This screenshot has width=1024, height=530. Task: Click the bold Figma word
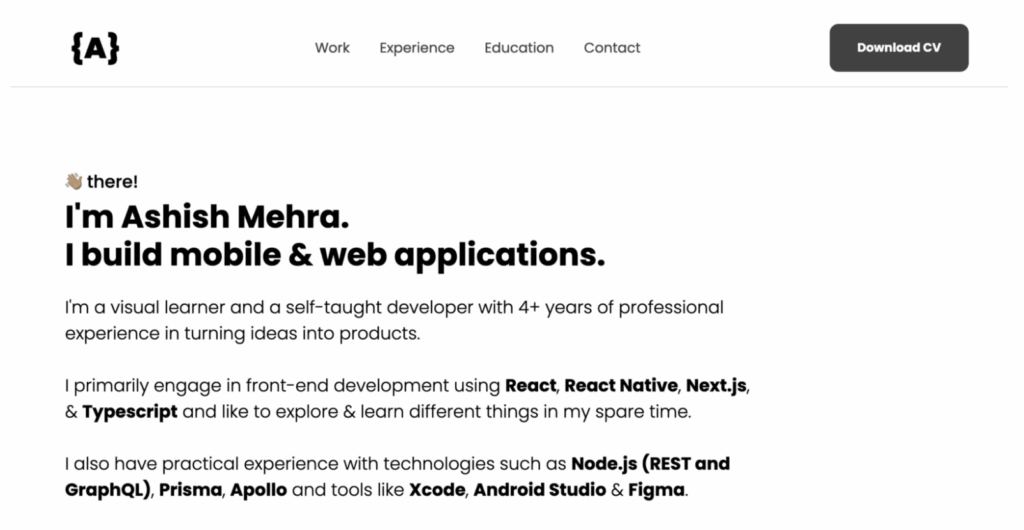[656, 490]
